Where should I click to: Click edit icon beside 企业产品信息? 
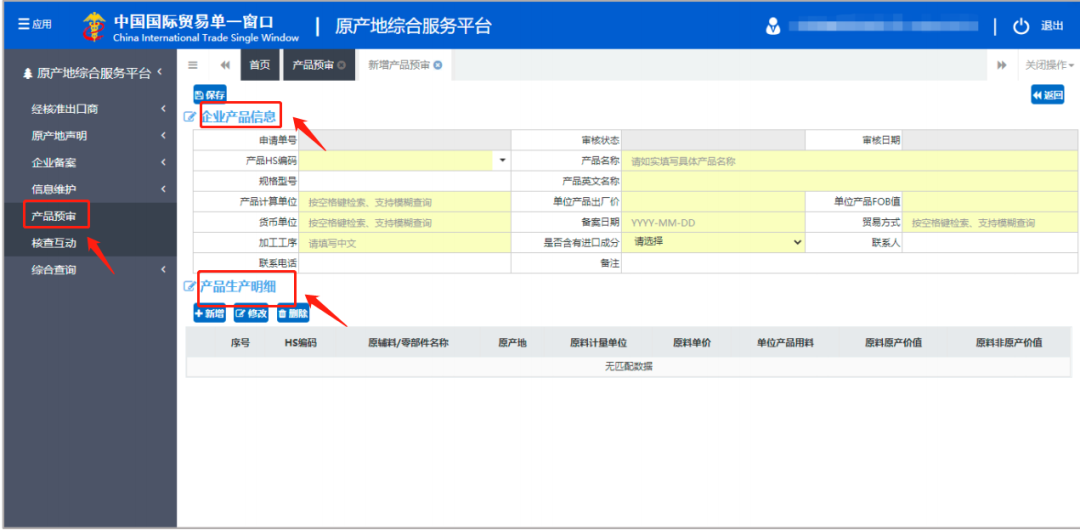(x=189, y=117)
